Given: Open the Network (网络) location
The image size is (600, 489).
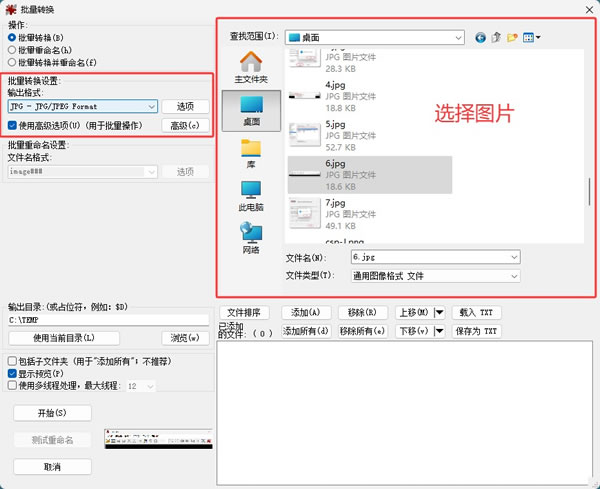Looking at the screenshot, I should (x=251, y=238).
